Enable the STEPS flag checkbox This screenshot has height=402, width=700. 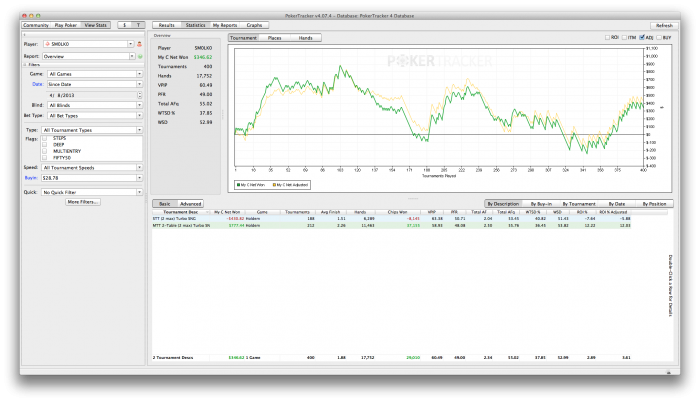[x=45, y=138]
